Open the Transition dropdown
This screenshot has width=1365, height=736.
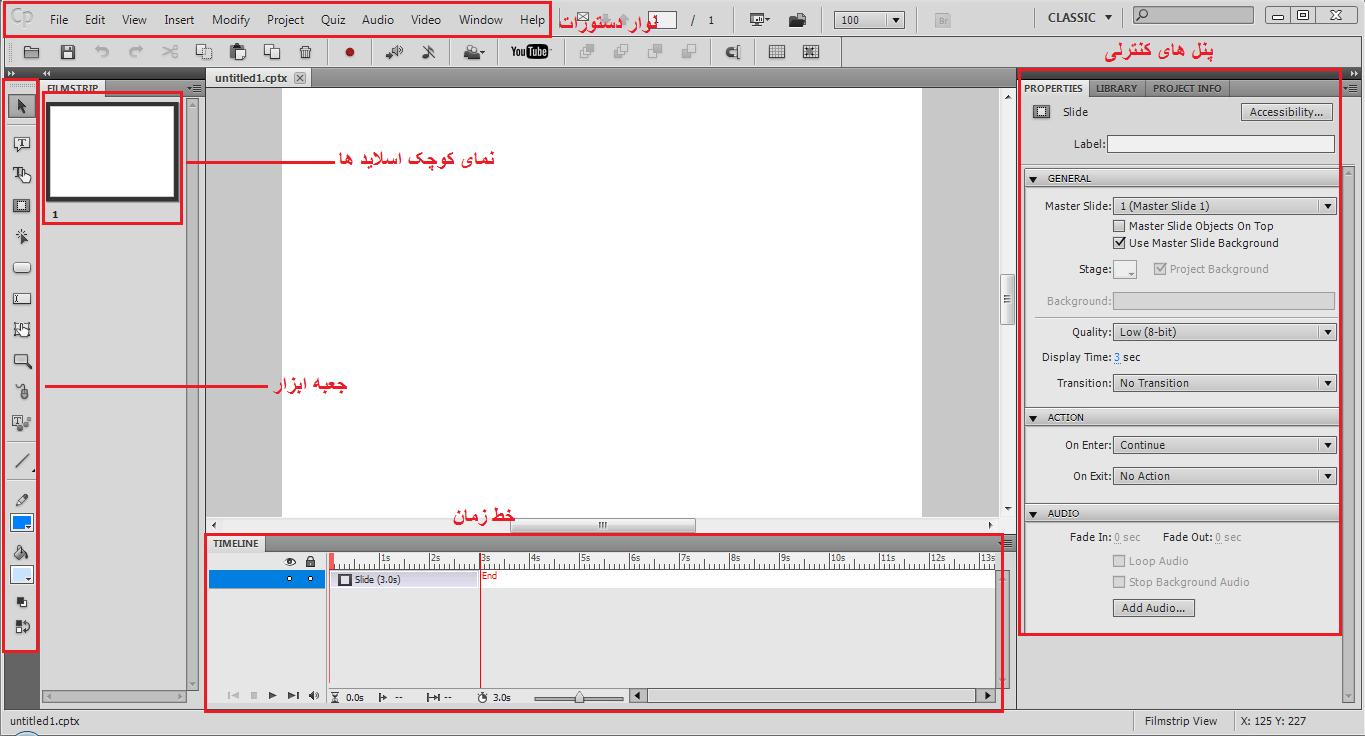tap(1225, 383)
